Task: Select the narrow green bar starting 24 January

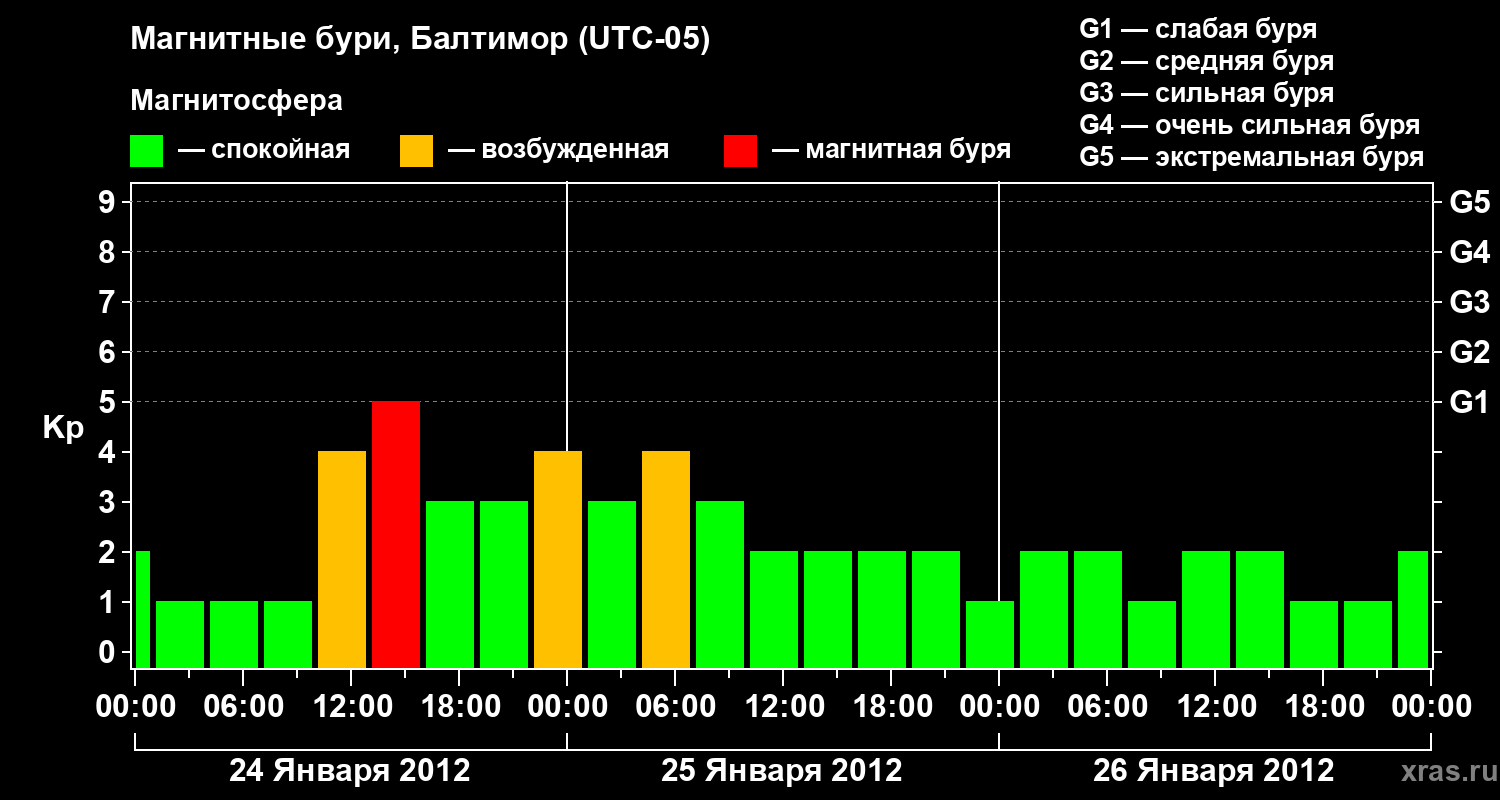Action: (142, 610)
